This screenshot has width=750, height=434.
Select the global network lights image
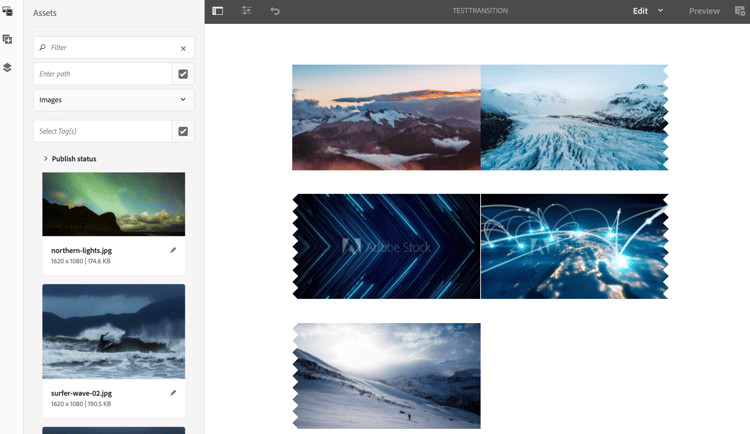click(574, 246)
